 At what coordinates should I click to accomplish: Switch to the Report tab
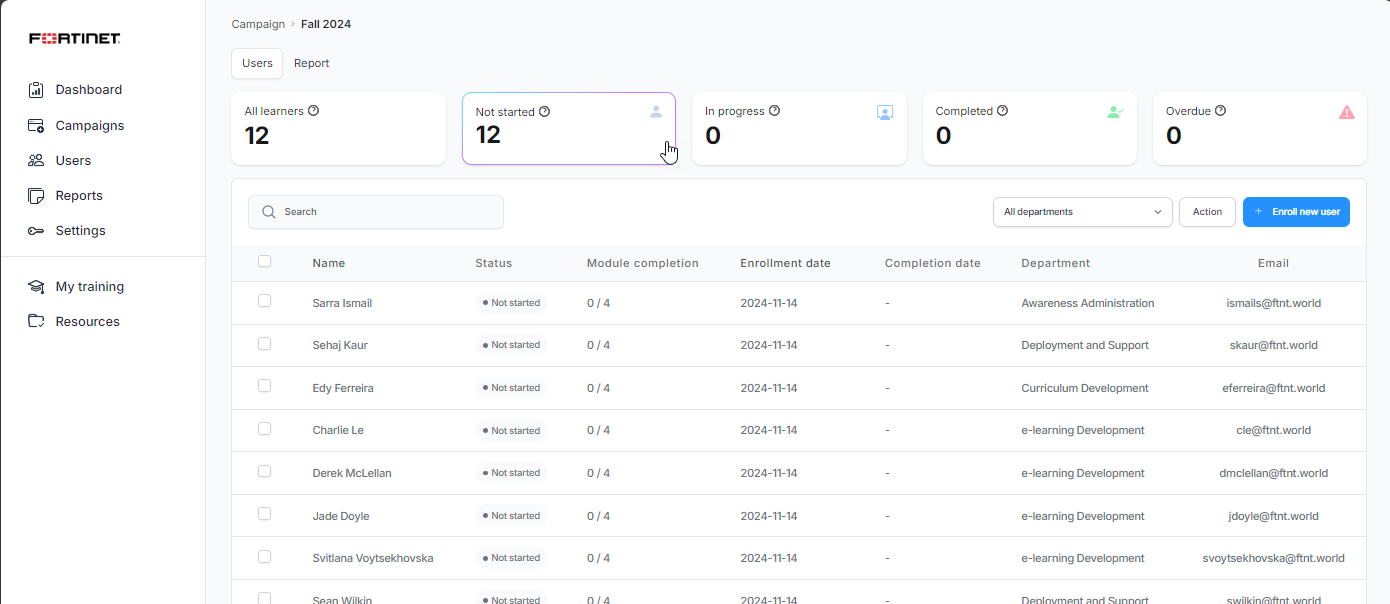(311, 63)
